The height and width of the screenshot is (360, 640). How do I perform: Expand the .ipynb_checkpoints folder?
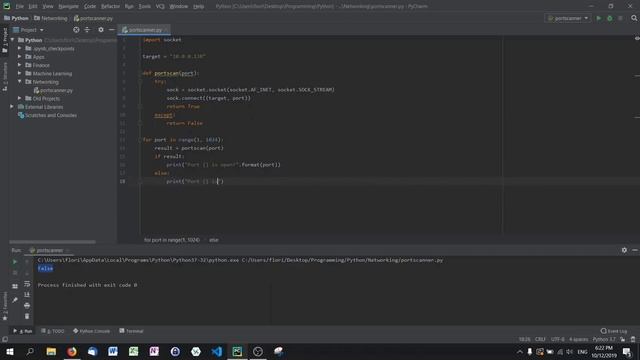coord(20,48)
